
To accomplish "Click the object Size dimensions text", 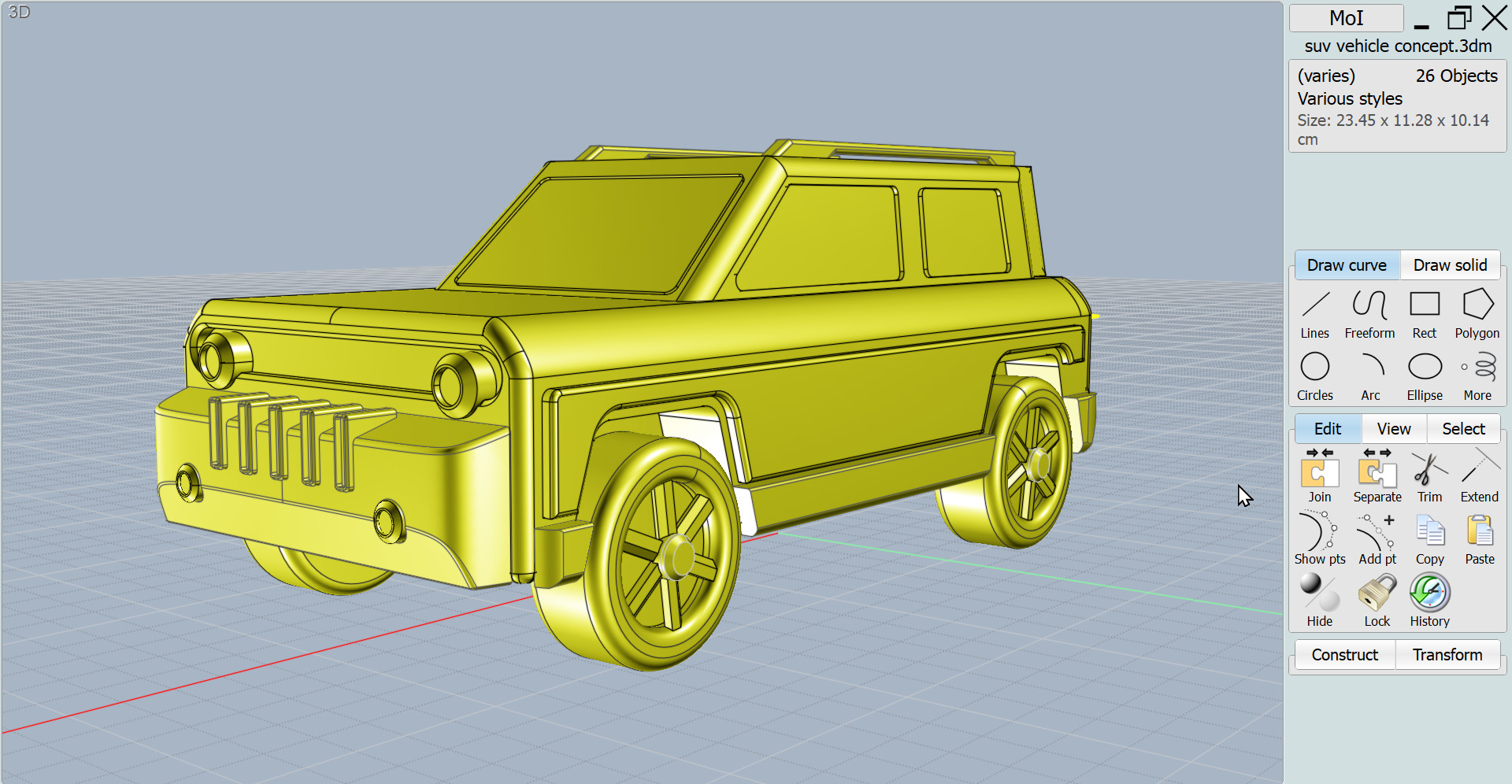I will (1393, 130).
